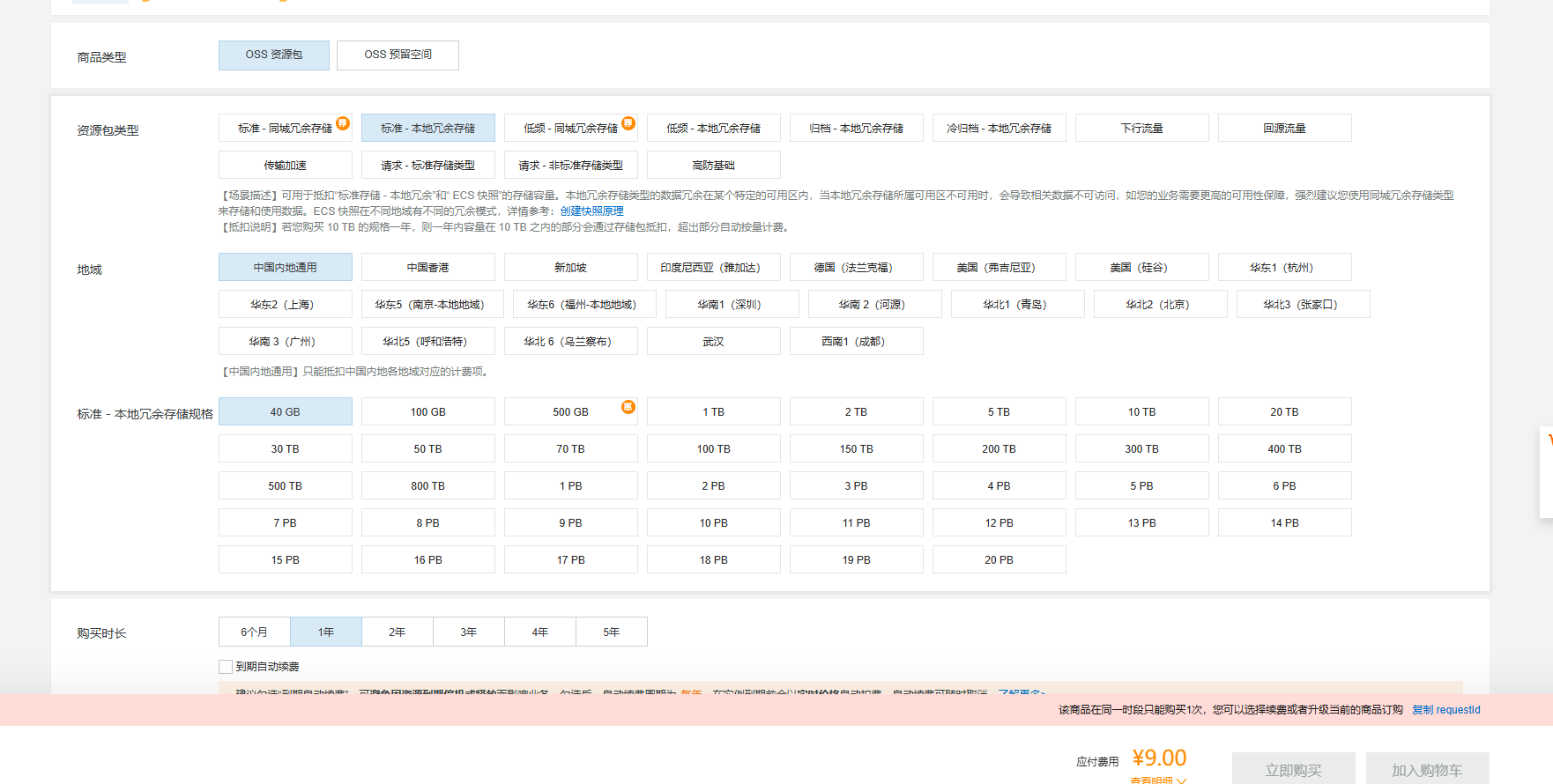Select region 德国（法兰克福）
Viewport: 1553px width, 784px height.
(x=857, y=268)
